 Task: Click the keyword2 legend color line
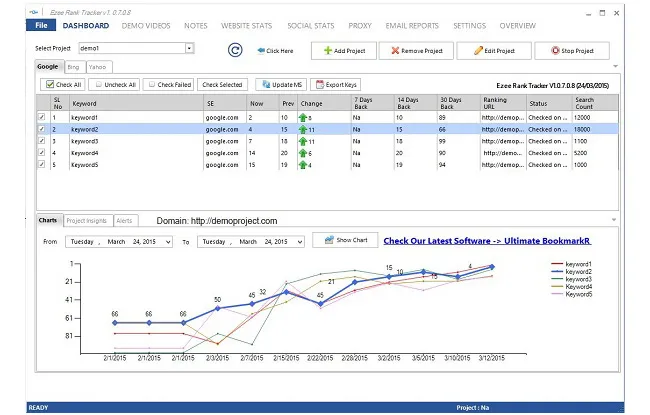point(557,271)
